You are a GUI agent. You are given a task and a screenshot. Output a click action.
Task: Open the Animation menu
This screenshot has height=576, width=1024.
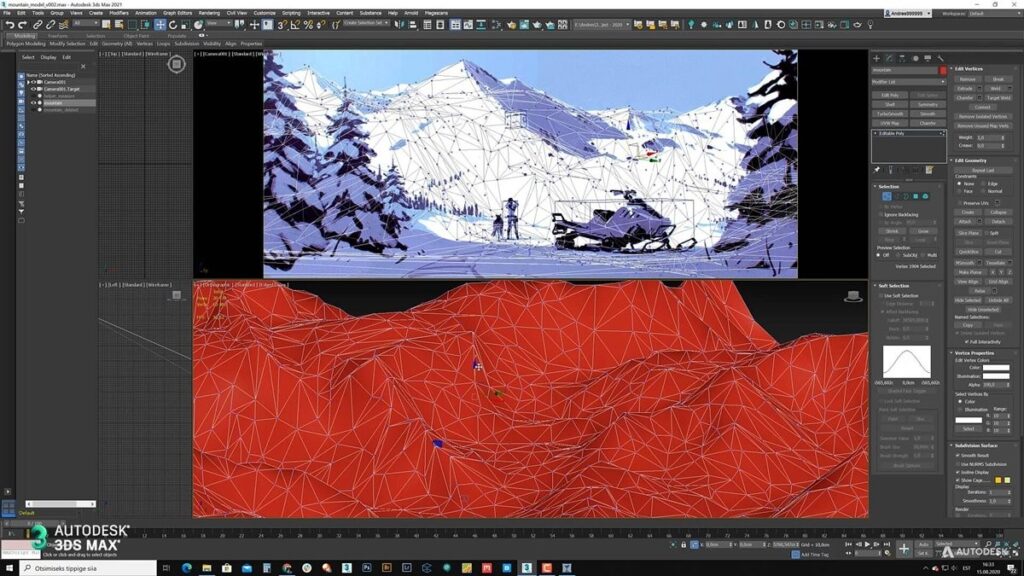pos(146,13)
